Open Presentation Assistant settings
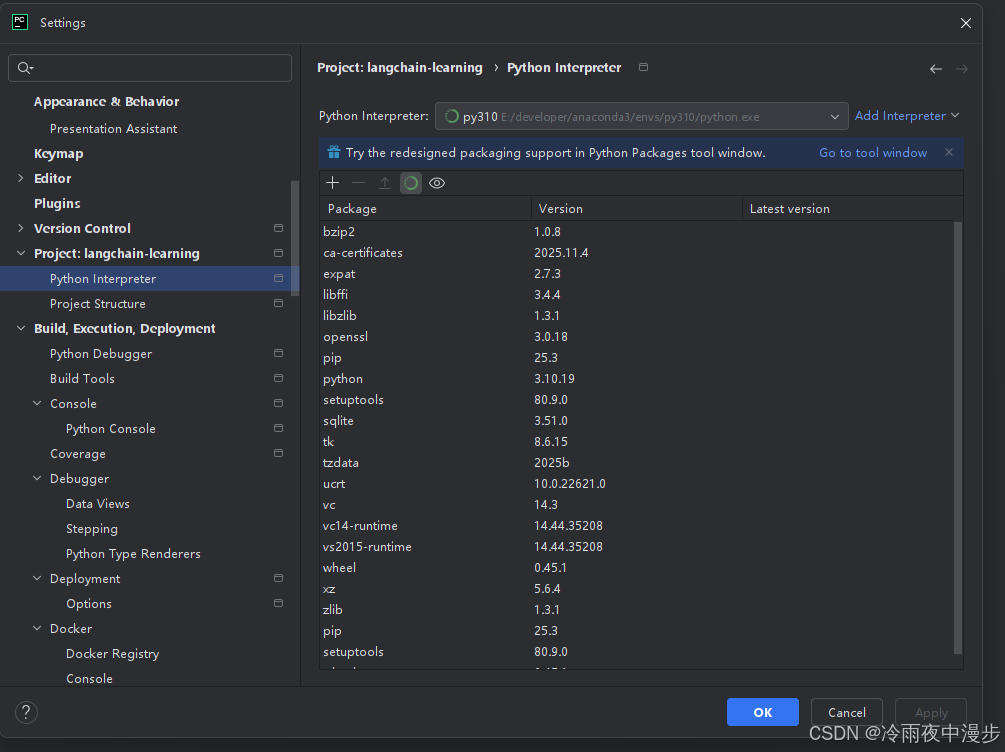Image resolution: width=1005 pixels, height=752 pixels. (113, 129)
